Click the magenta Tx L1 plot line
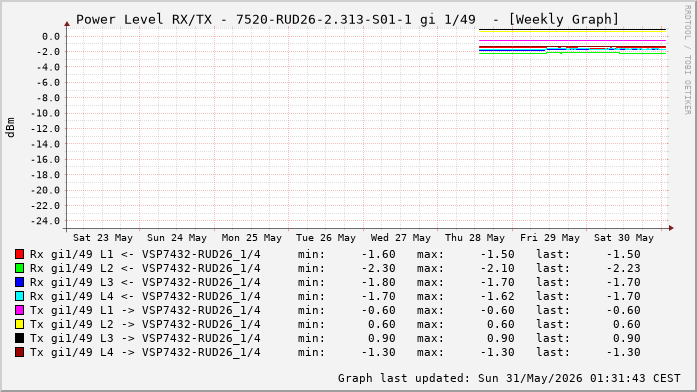Image resolution: width=697 pixels, height=392 pixels. [573, 40]
